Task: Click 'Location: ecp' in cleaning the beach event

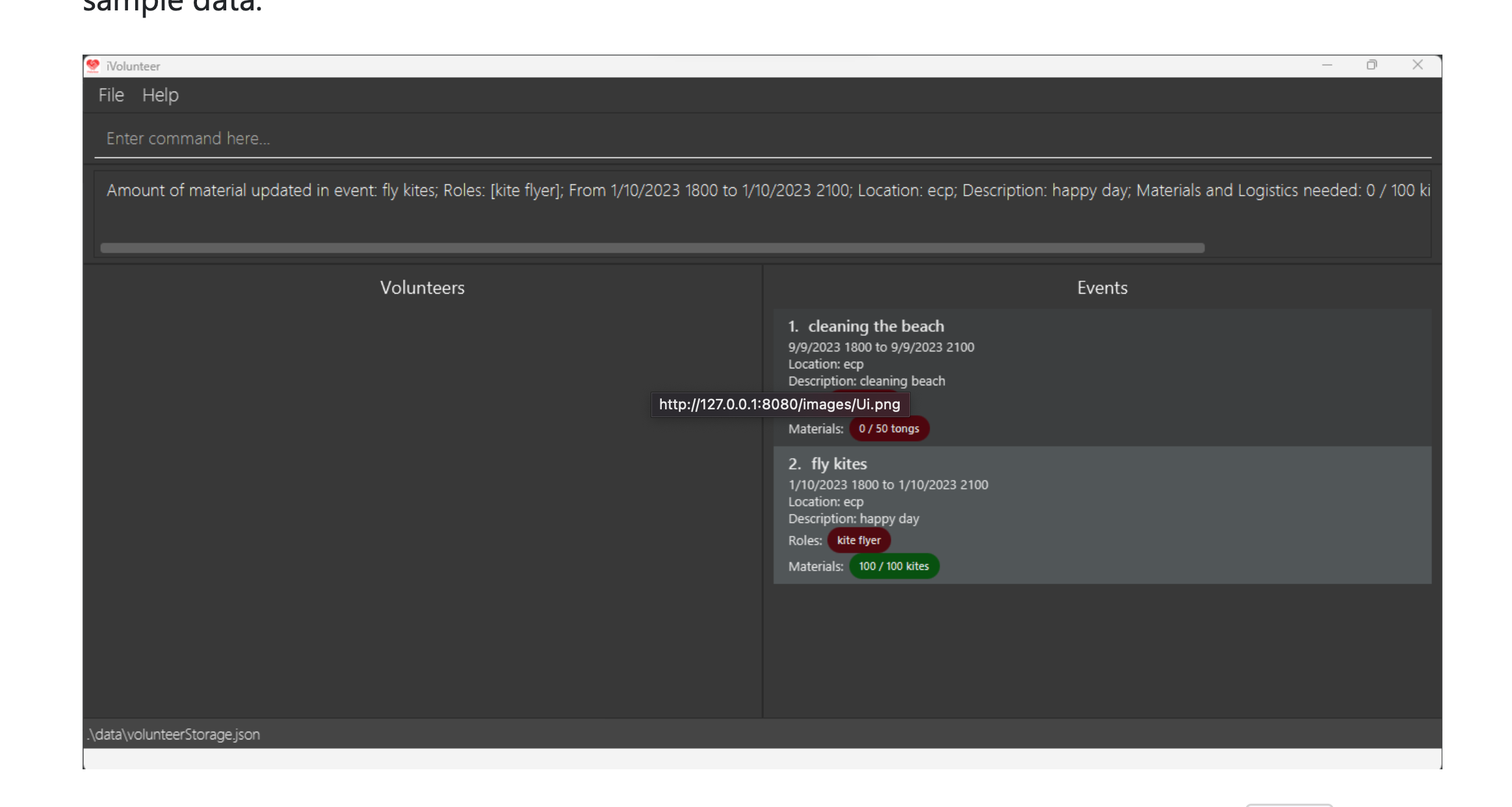Action: (826, 365)
